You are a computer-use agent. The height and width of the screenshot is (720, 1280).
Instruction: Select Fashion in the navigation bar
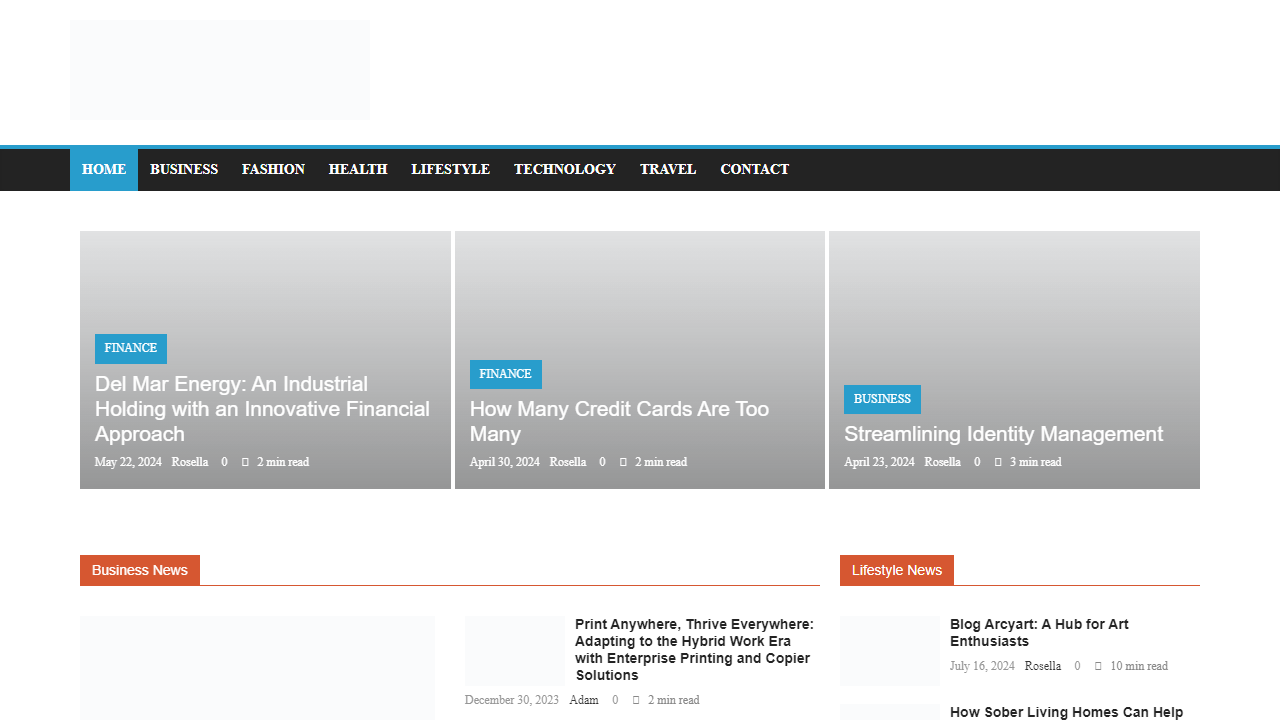pos(273,170)
